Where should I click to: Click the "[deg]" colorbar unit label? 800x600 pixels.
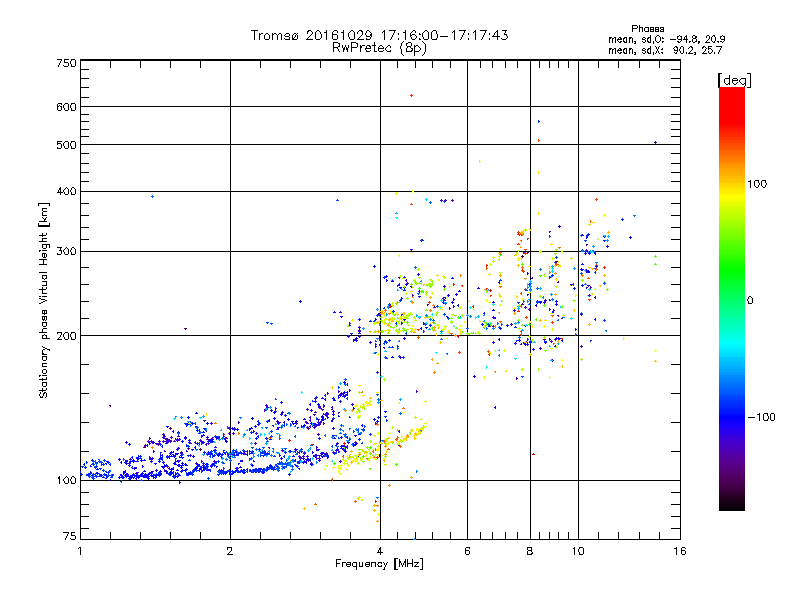click(734, 80)
